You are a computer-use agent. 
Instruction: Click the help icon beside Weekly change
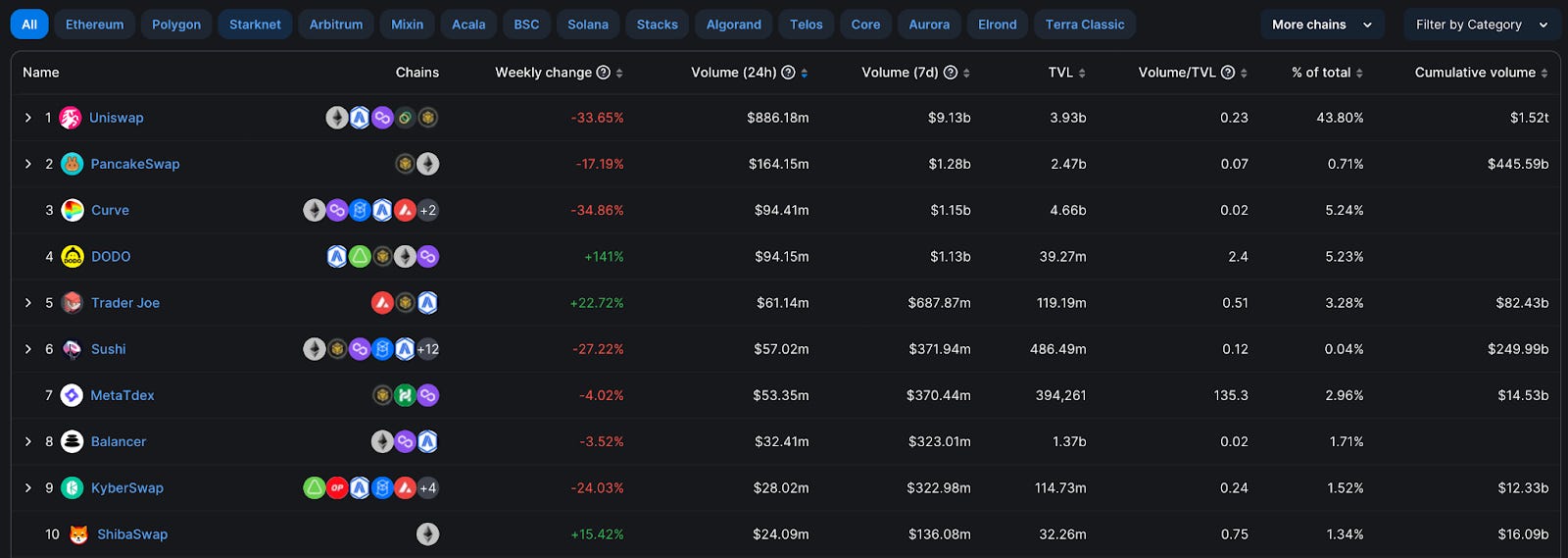(x=604, y=73)
